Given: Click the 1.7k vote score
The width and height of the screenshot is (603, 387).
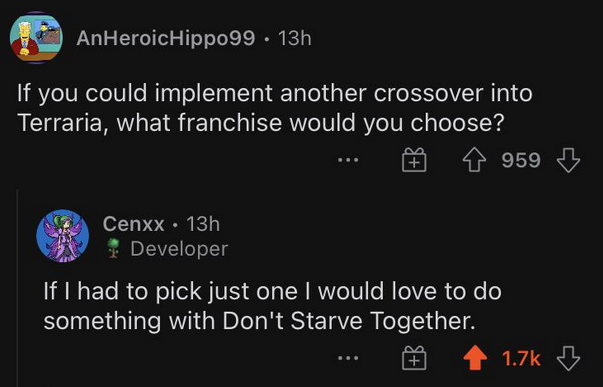Looking at the screenshot, I should pos(521,359).
